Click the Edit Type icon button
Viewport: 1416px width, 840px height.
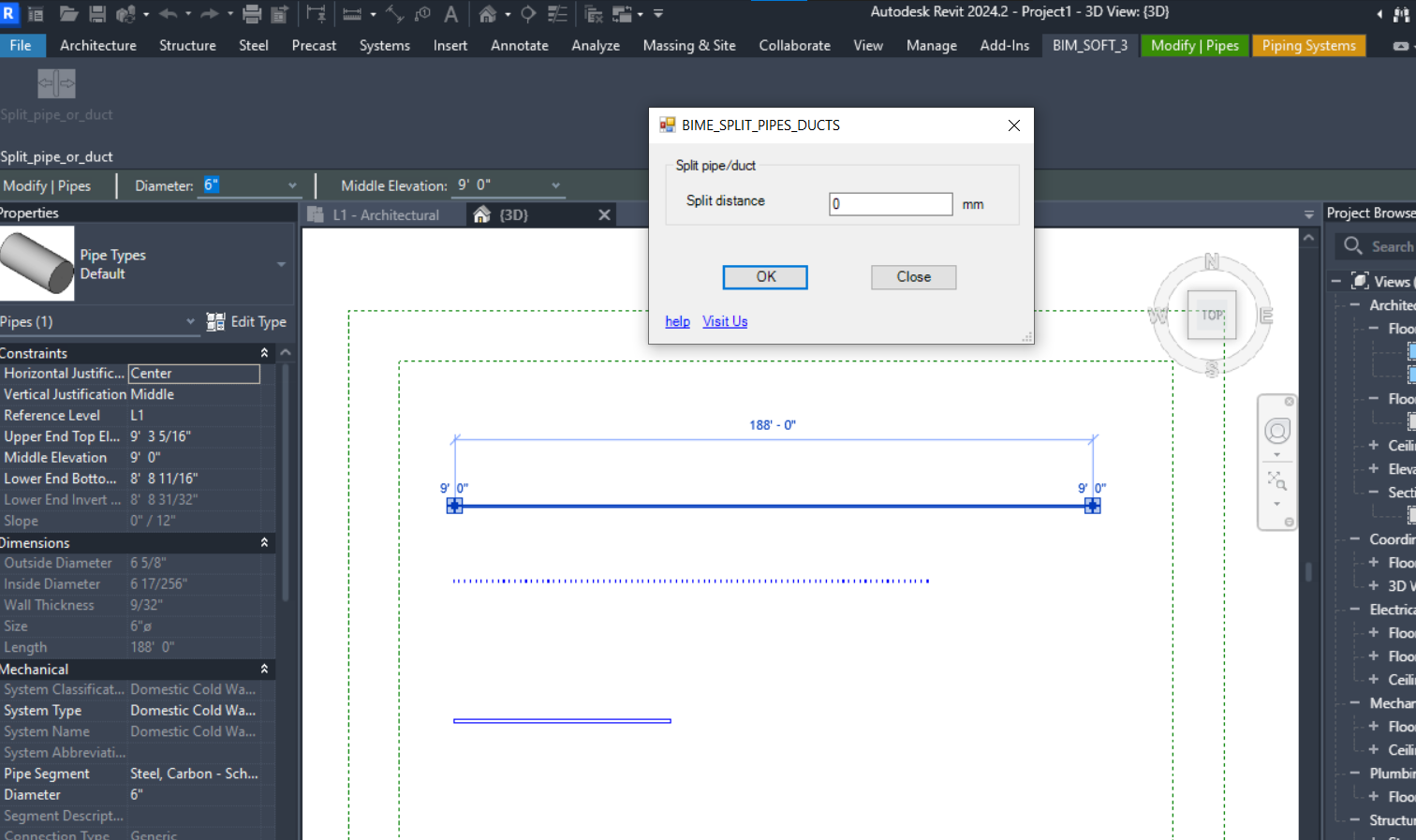246,322
